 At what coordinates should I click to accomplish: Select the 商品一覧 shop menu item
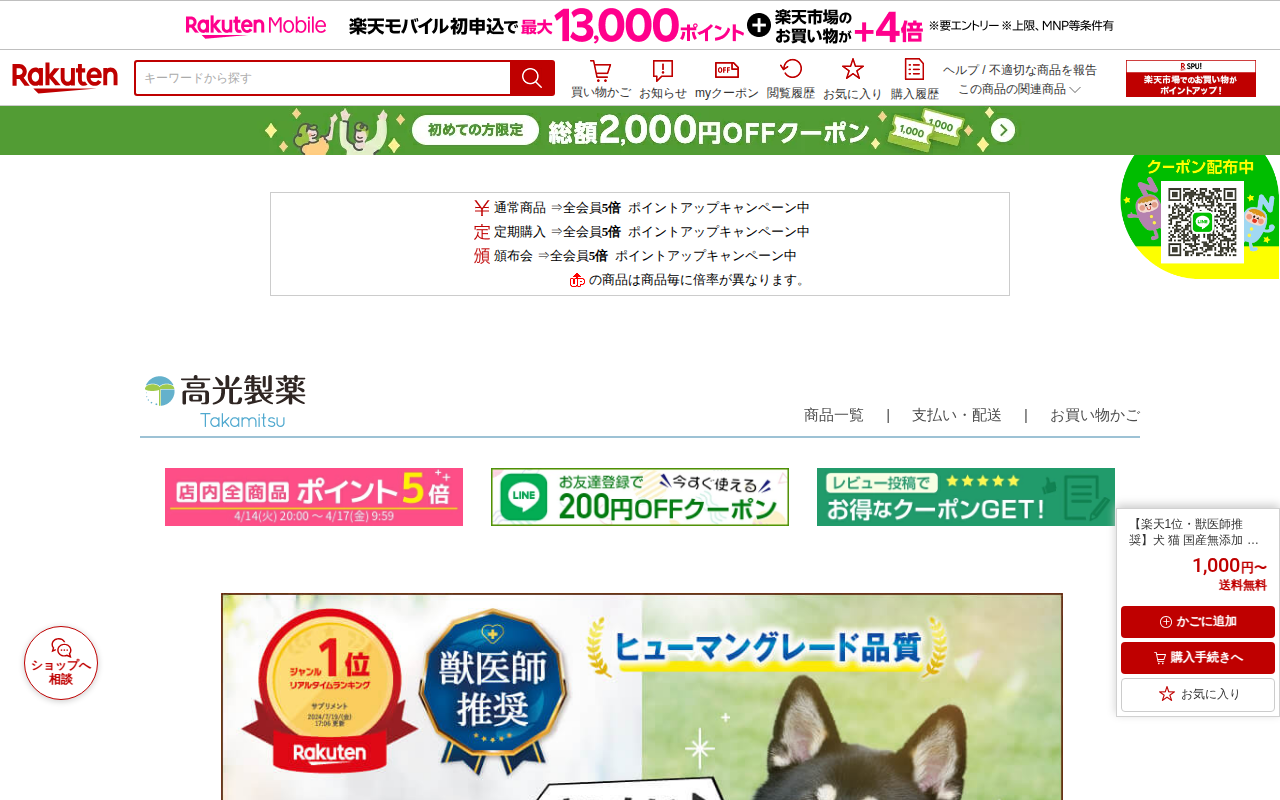click(x=834, y=415)
